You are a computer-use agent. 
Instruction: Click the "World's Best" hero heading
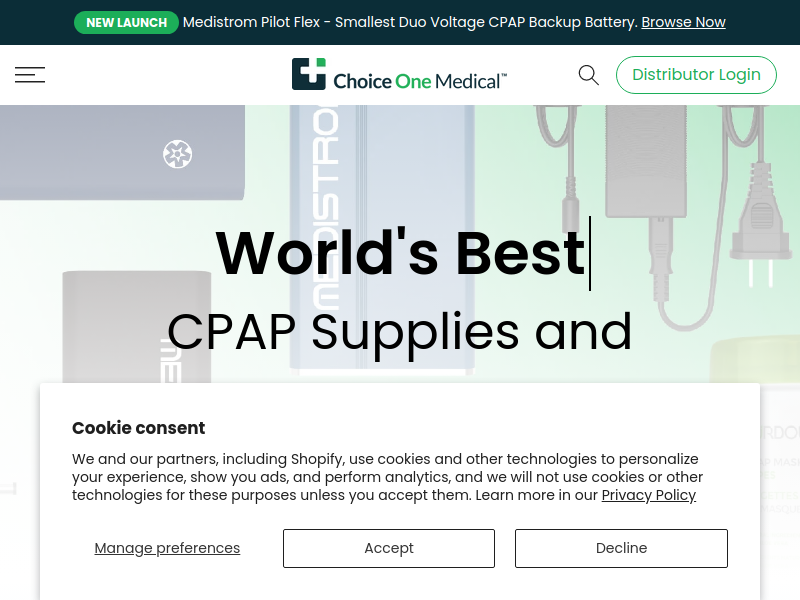pos(401,254)
